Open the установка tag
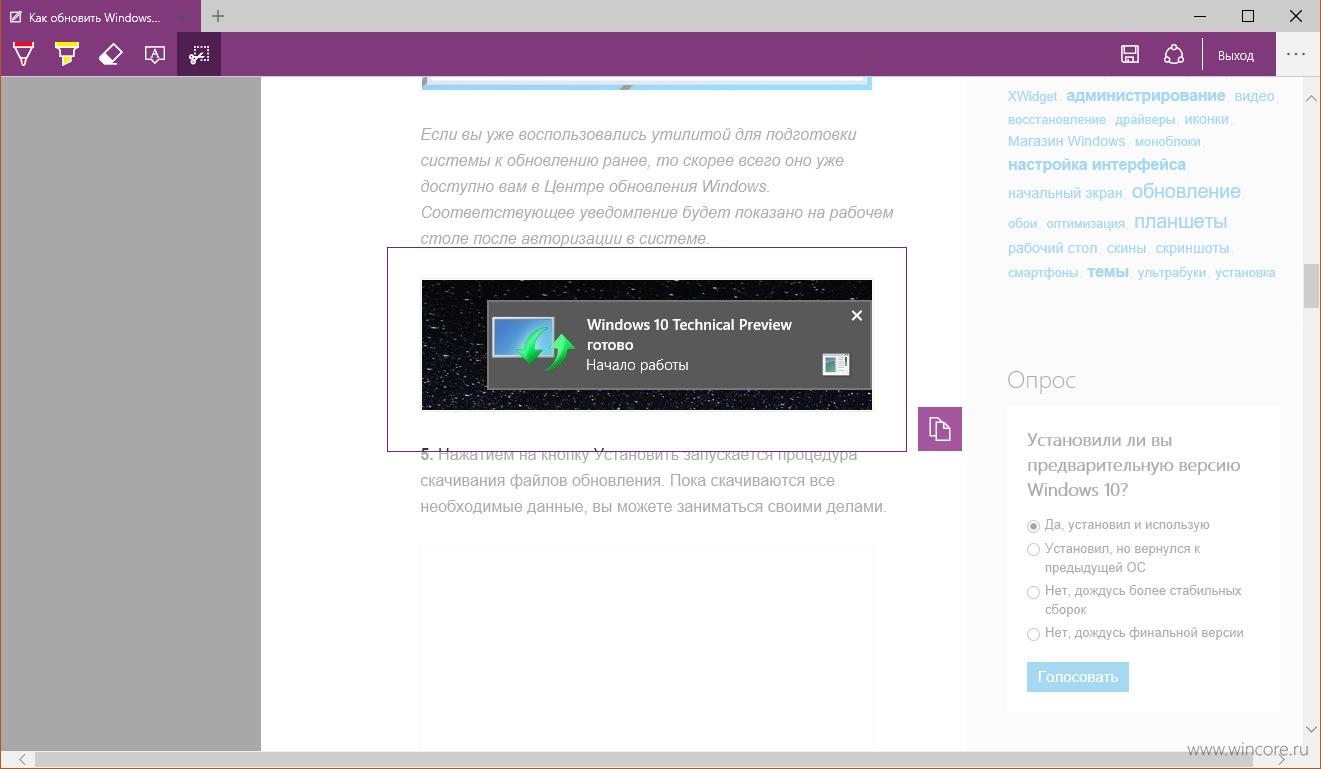 coord(1245,272)
